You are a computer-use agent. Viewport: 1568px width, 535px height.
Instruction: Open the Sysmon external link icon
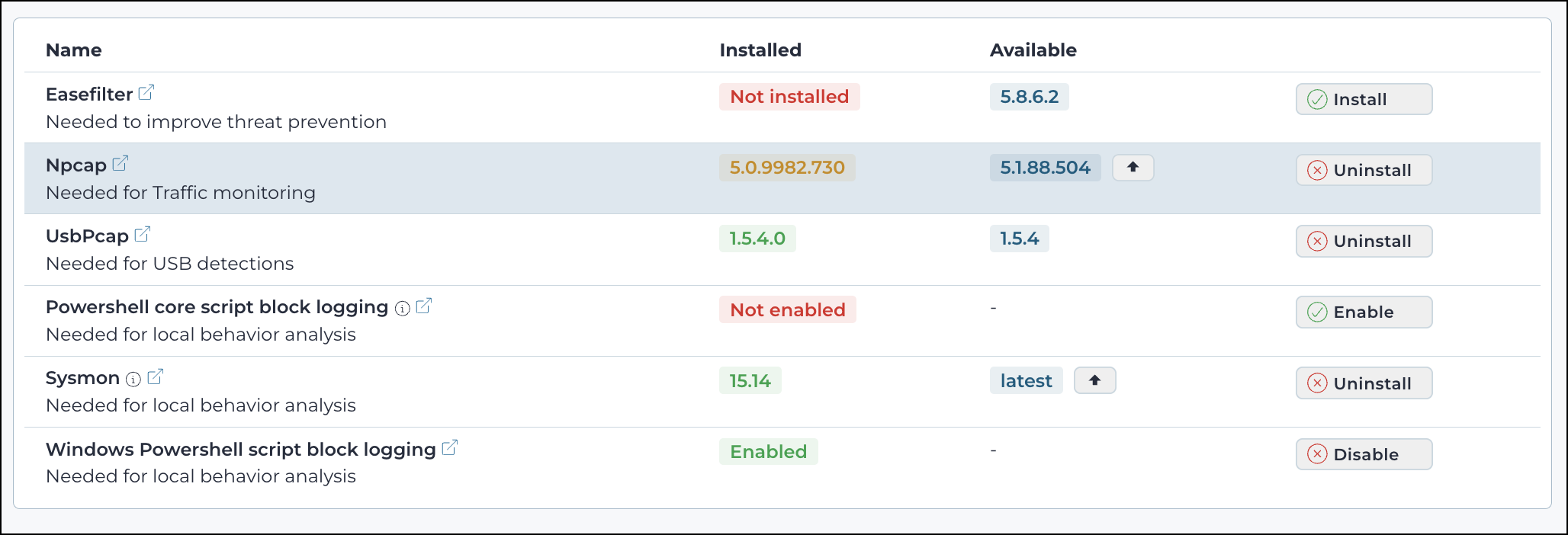click(x=155, y=377)
